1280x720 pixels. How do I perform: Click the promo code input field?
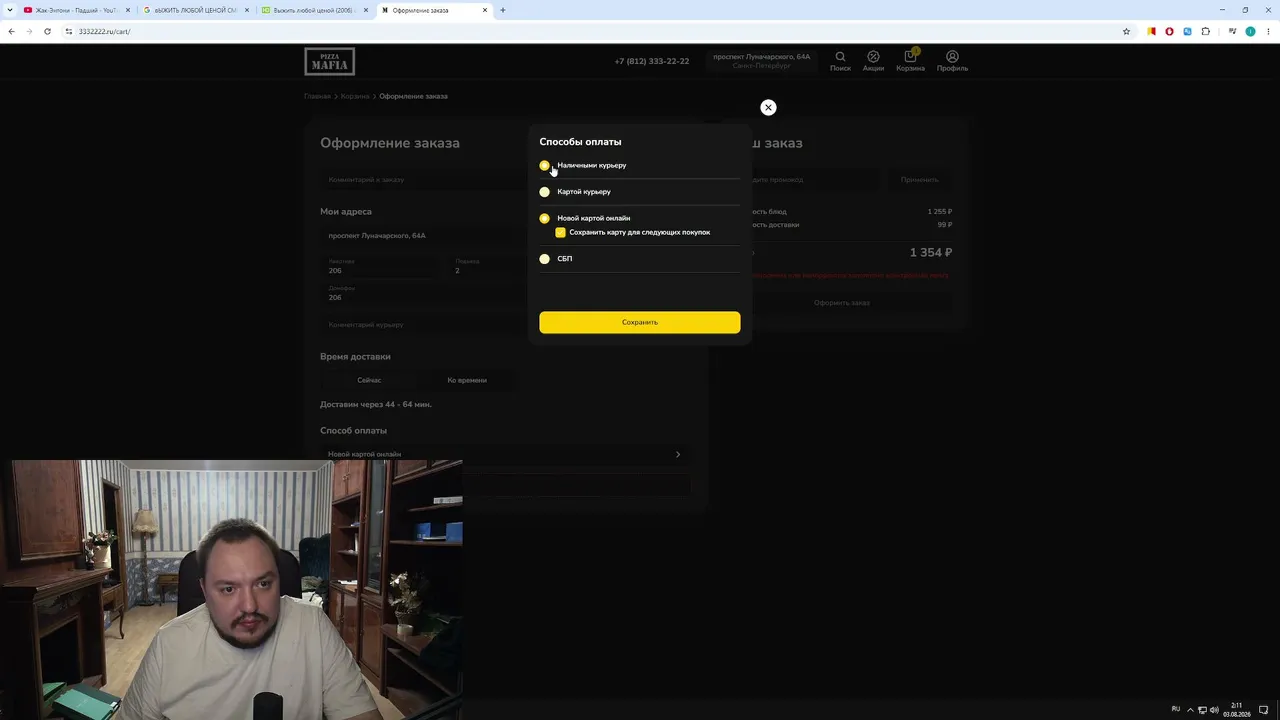(814, 180)
